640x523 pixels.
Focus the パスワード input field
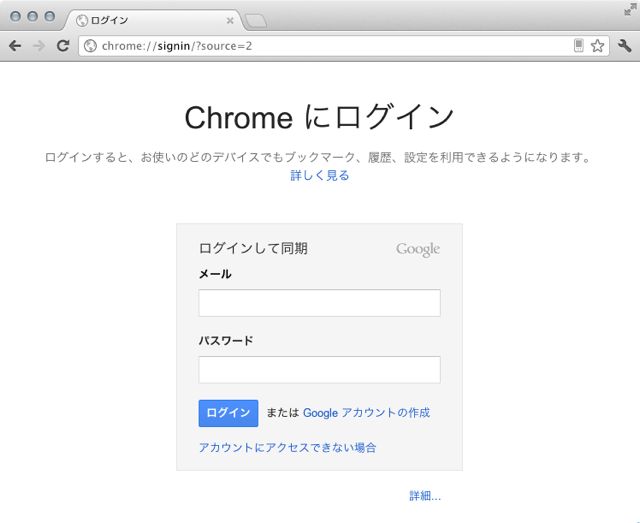pos(320,370)
